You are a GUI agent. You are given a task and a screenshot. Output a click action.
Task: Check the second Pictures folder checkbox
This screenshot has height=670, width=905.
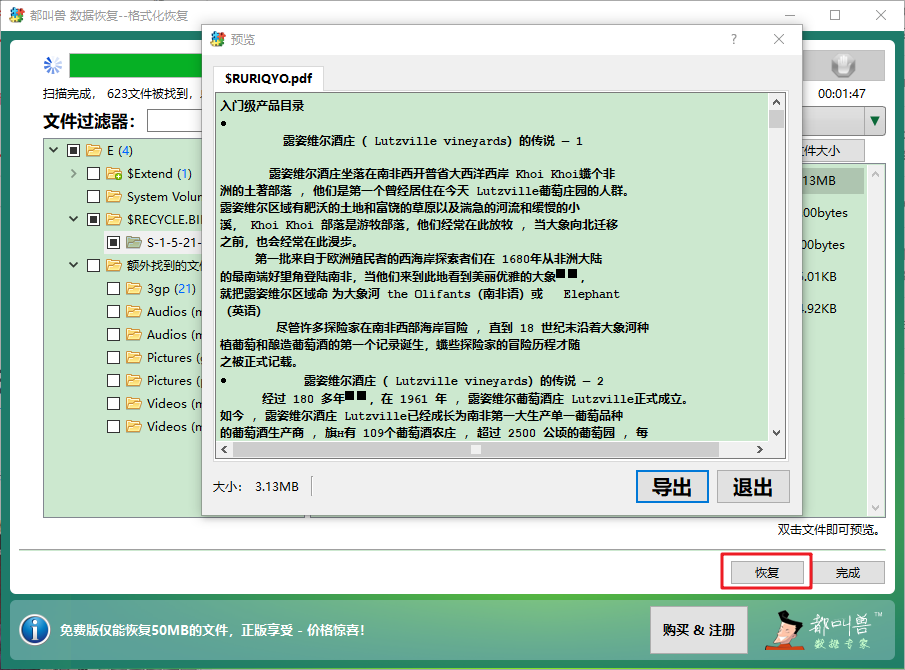coord(114,381)
